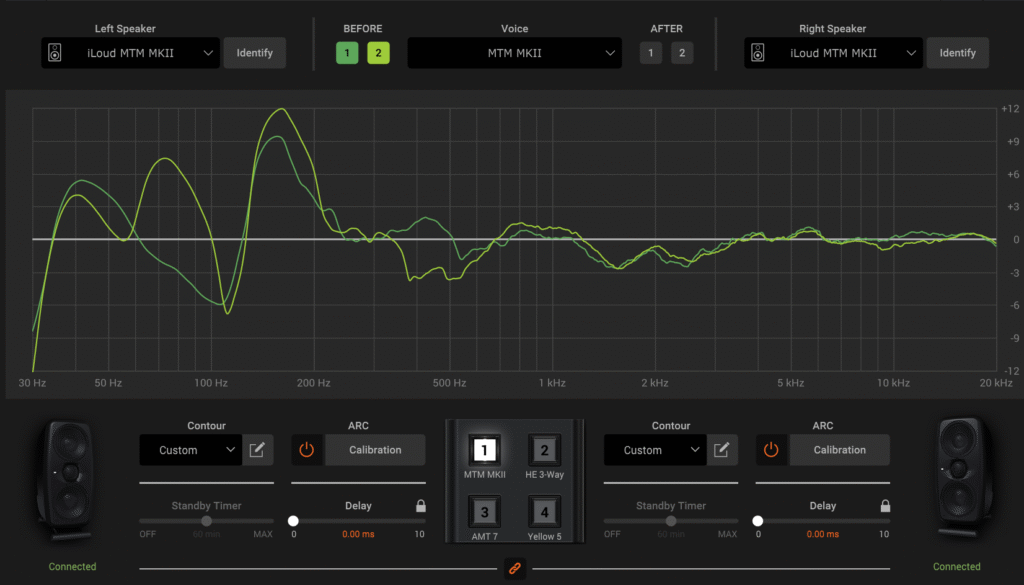The width and height of the screenshot is (1024, 585).
Task: Click the left iLoud speaker image
Action: tap(68, 481)
